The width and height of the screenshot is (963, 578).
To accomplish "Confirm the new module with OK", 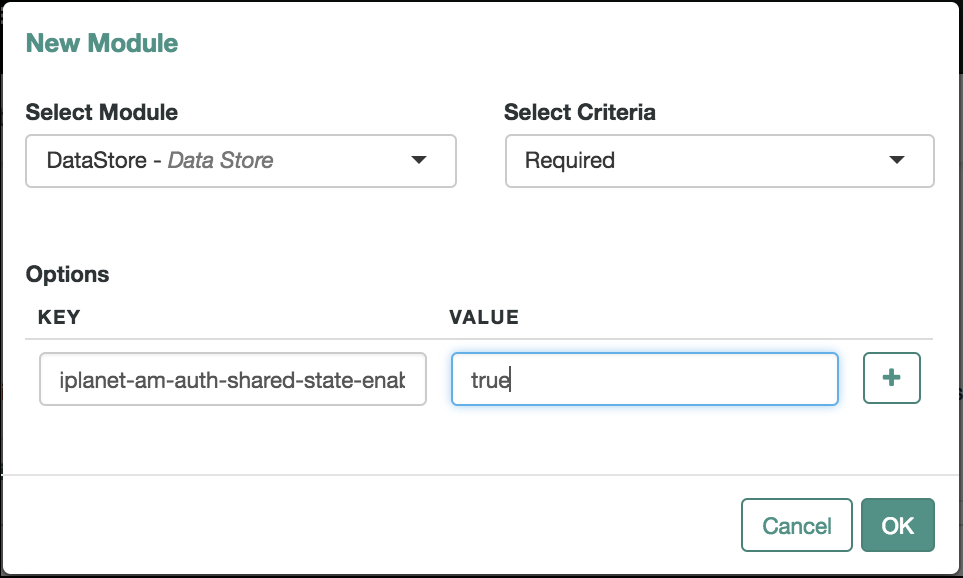I will click(898, 525).
